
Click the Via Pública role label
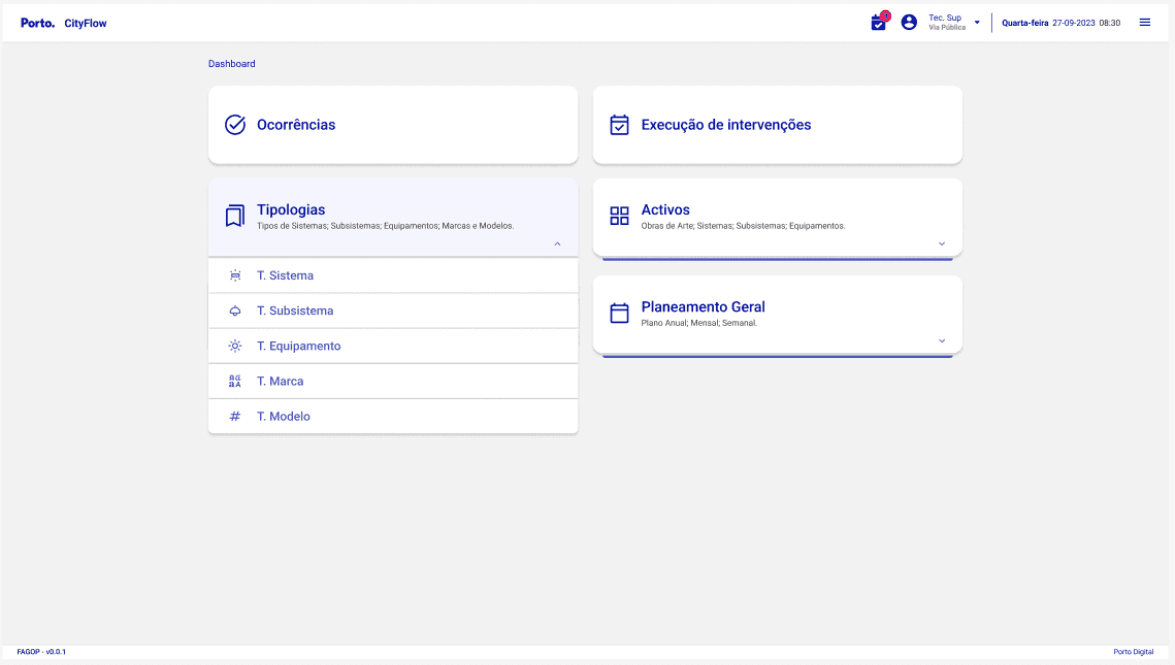(947, 28)
